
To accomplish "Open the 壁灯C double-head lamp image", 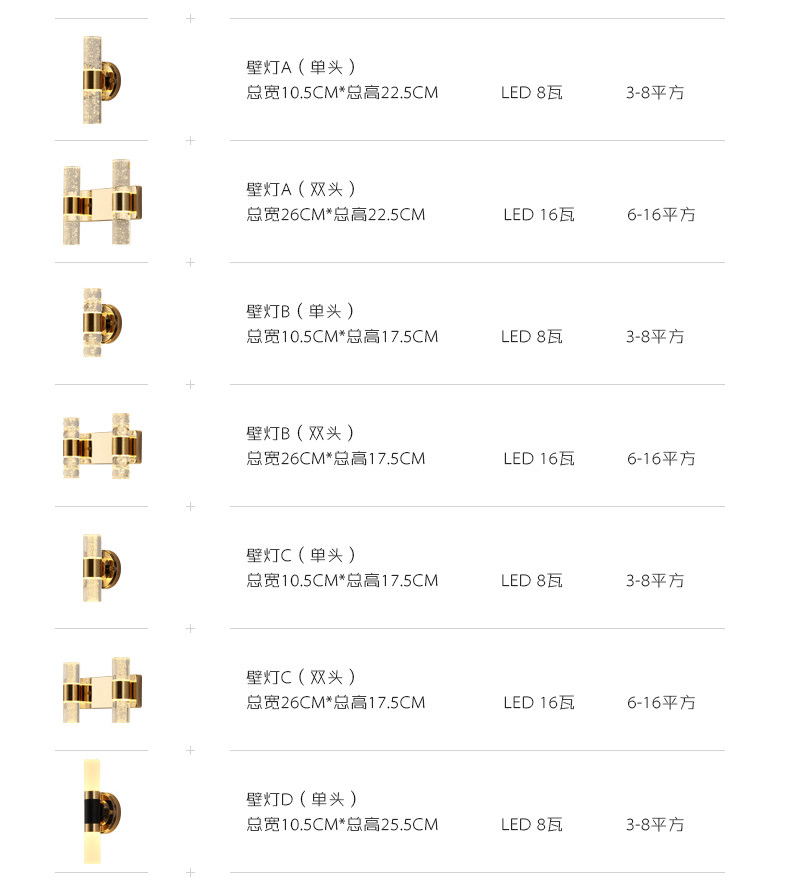I will [x=101, y=689].
